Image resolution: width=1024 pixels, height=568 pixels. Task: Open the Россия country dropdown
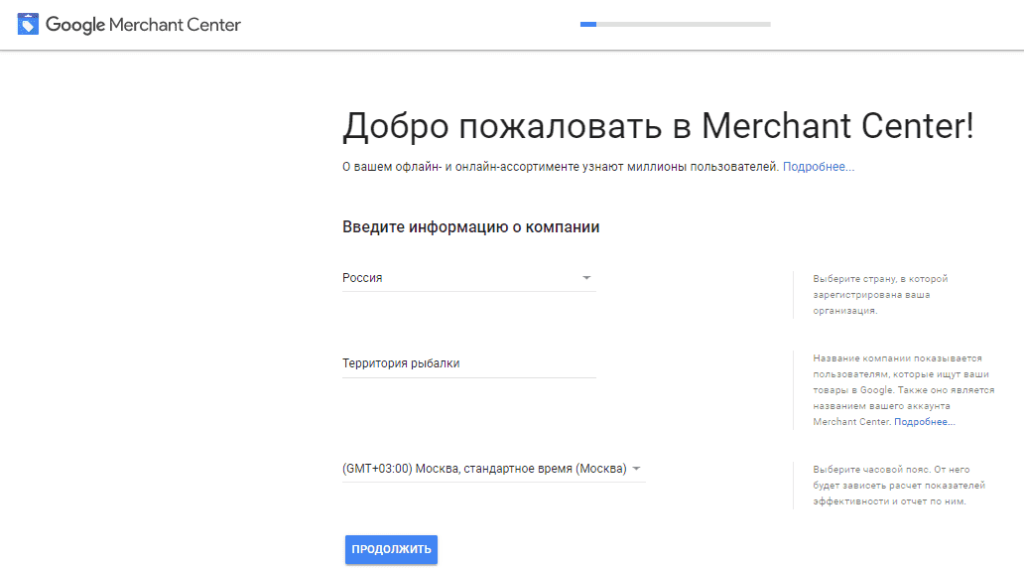click(469, 278)
